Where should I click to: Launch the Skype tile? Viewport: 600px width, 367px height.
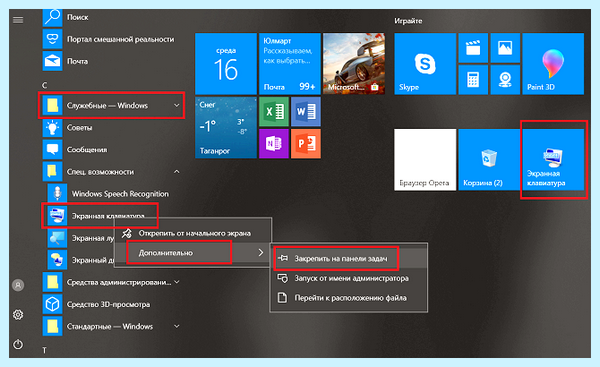(x=425, y=64)
